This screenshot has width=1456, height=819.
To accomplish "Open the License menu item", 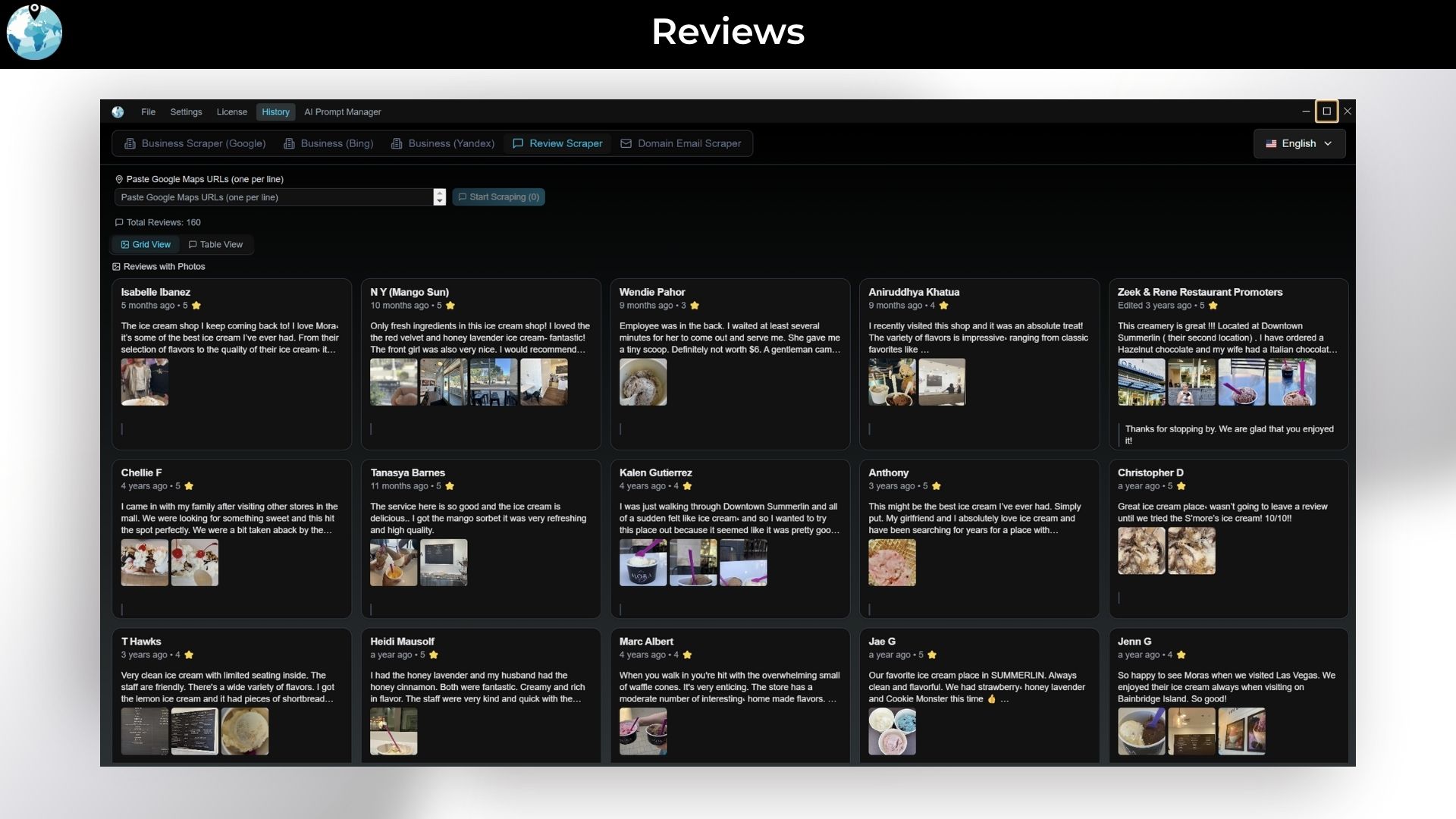I will [231, 112].
